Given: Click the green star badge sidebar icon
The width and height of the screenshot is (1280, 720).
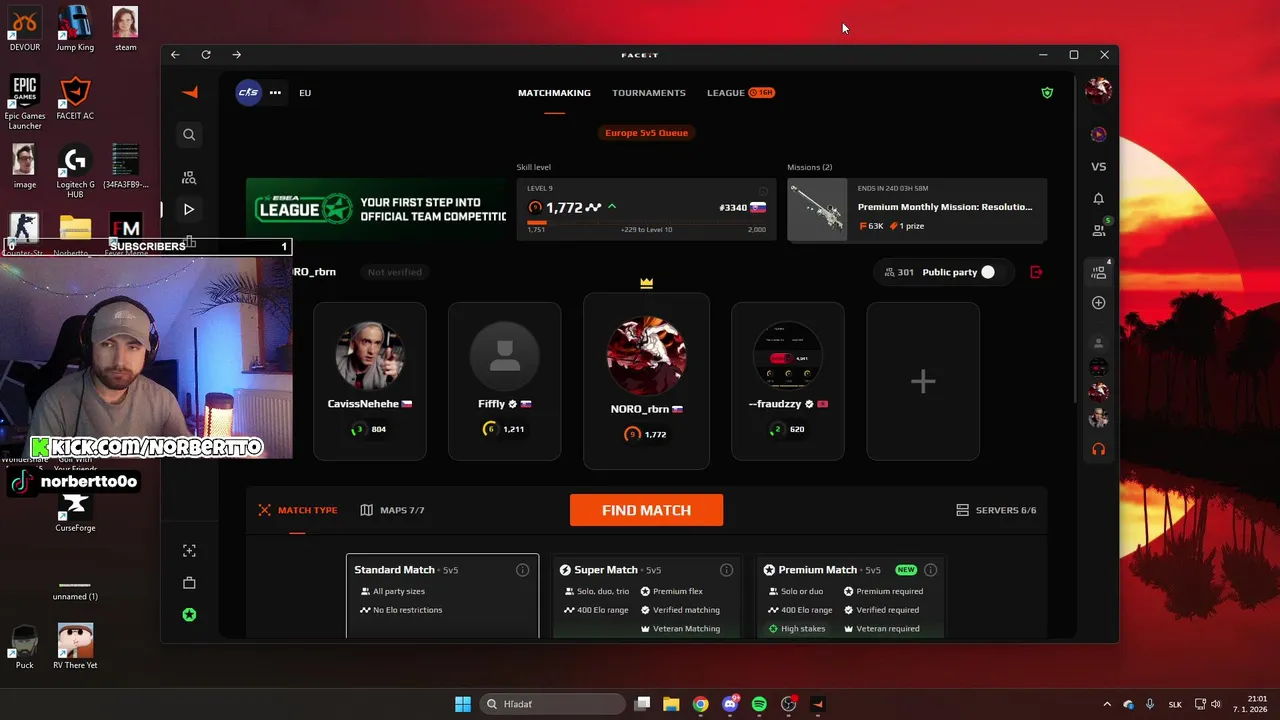Looking at the screenshot, I should point(189,615).
